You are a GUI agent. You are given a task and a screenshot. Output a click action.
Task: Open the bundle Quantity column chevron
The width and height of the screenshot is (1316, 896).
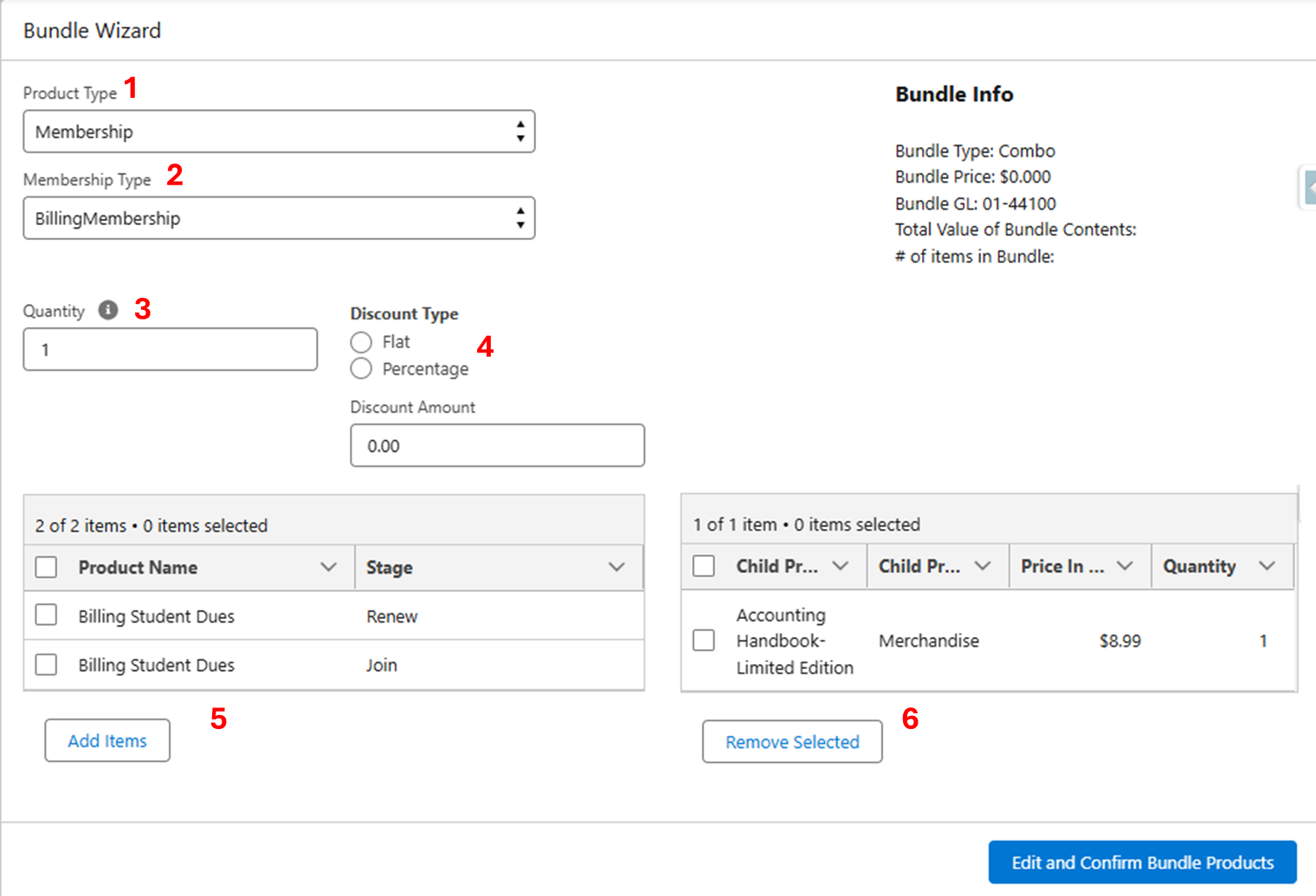(1267, 566)
